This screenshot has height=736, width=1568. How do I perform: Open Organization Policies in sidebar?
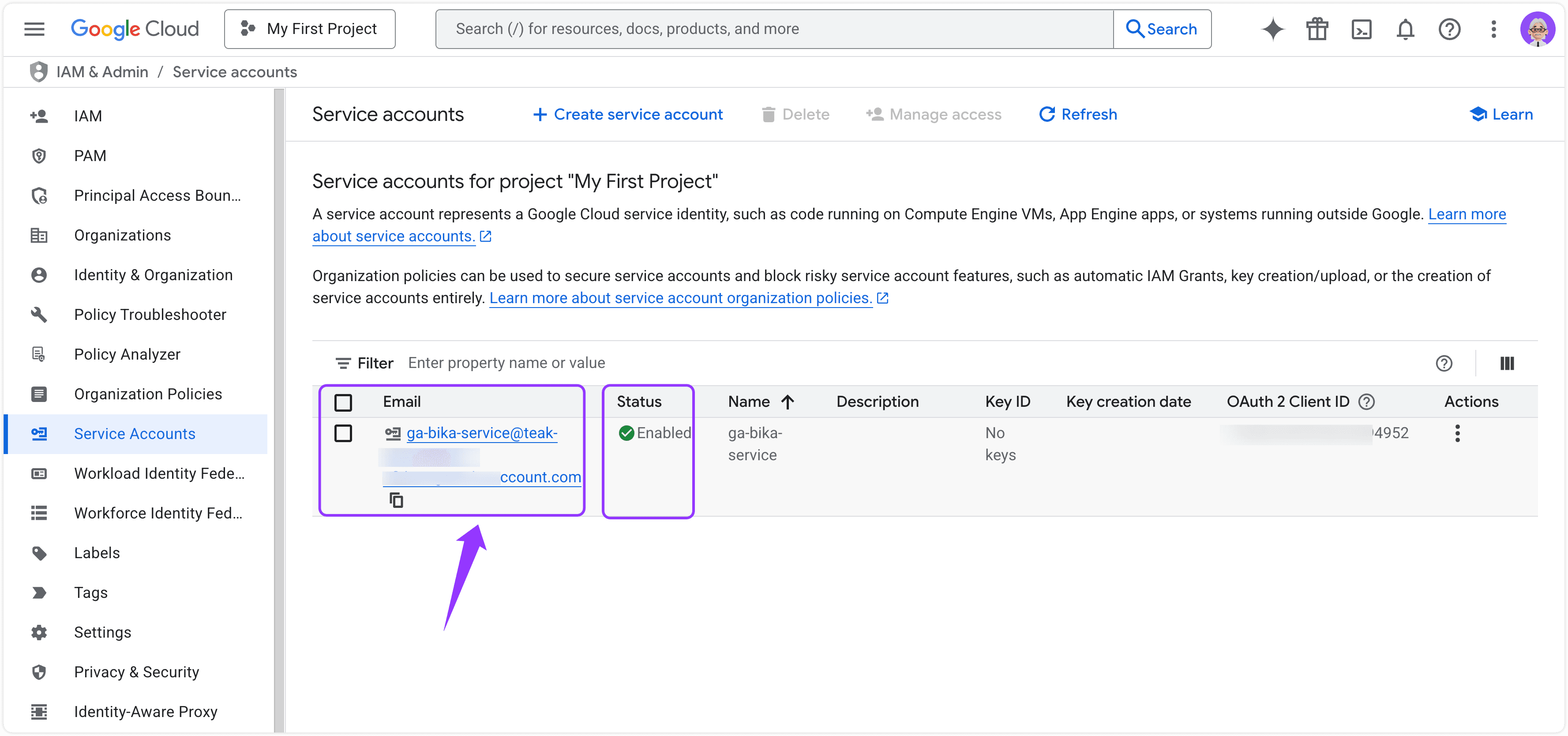tap(148, 394)
